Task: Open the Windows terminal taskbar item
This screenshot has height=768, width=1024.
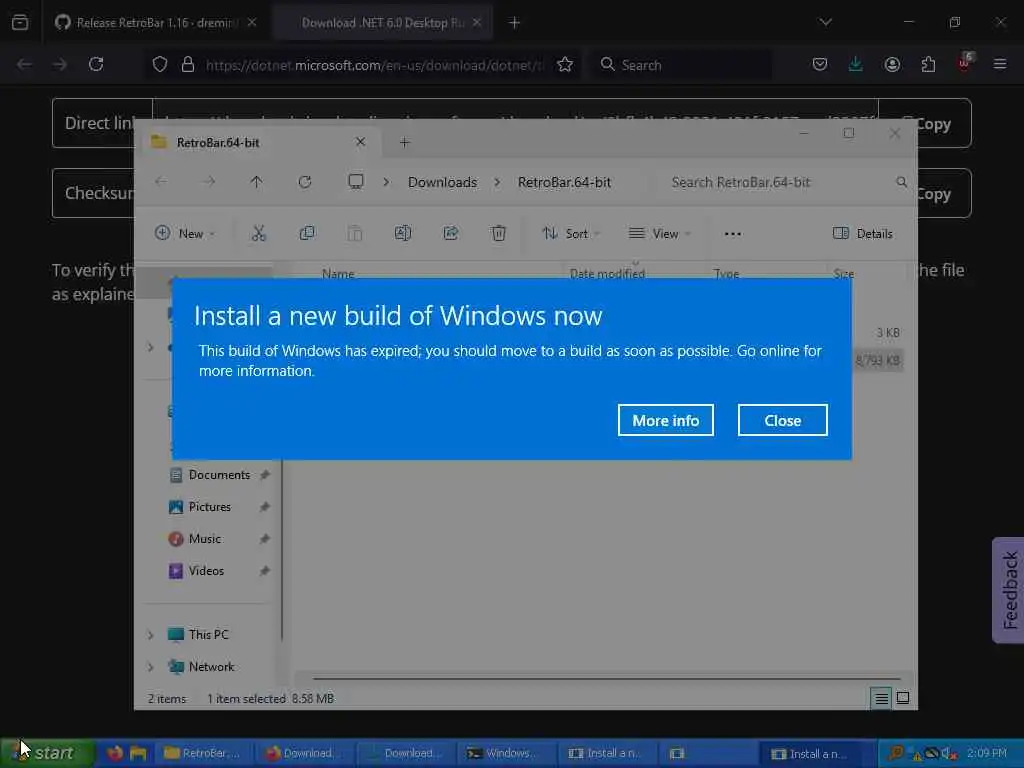Action: point(507,754)
